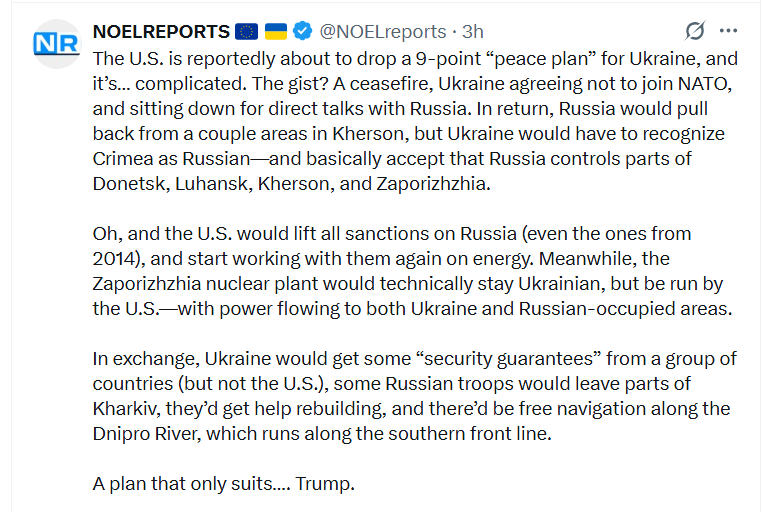The width and height of the screenshot is (762, 512).
Task: Click the line mentioning 'Zaporizhzhia nuclear plant'
Action: point(407,284)
